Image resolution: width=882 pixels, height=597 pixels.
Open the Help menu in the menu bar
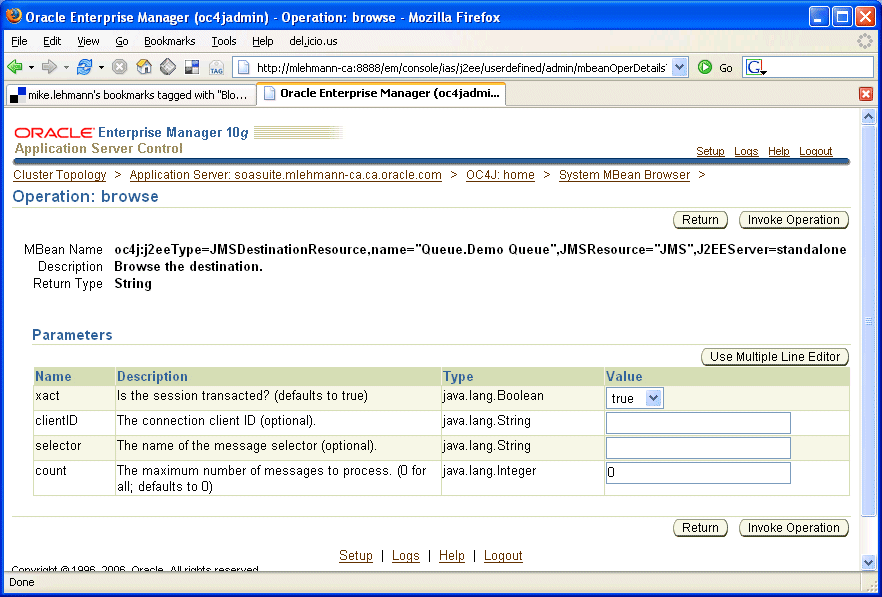point(263,41)
